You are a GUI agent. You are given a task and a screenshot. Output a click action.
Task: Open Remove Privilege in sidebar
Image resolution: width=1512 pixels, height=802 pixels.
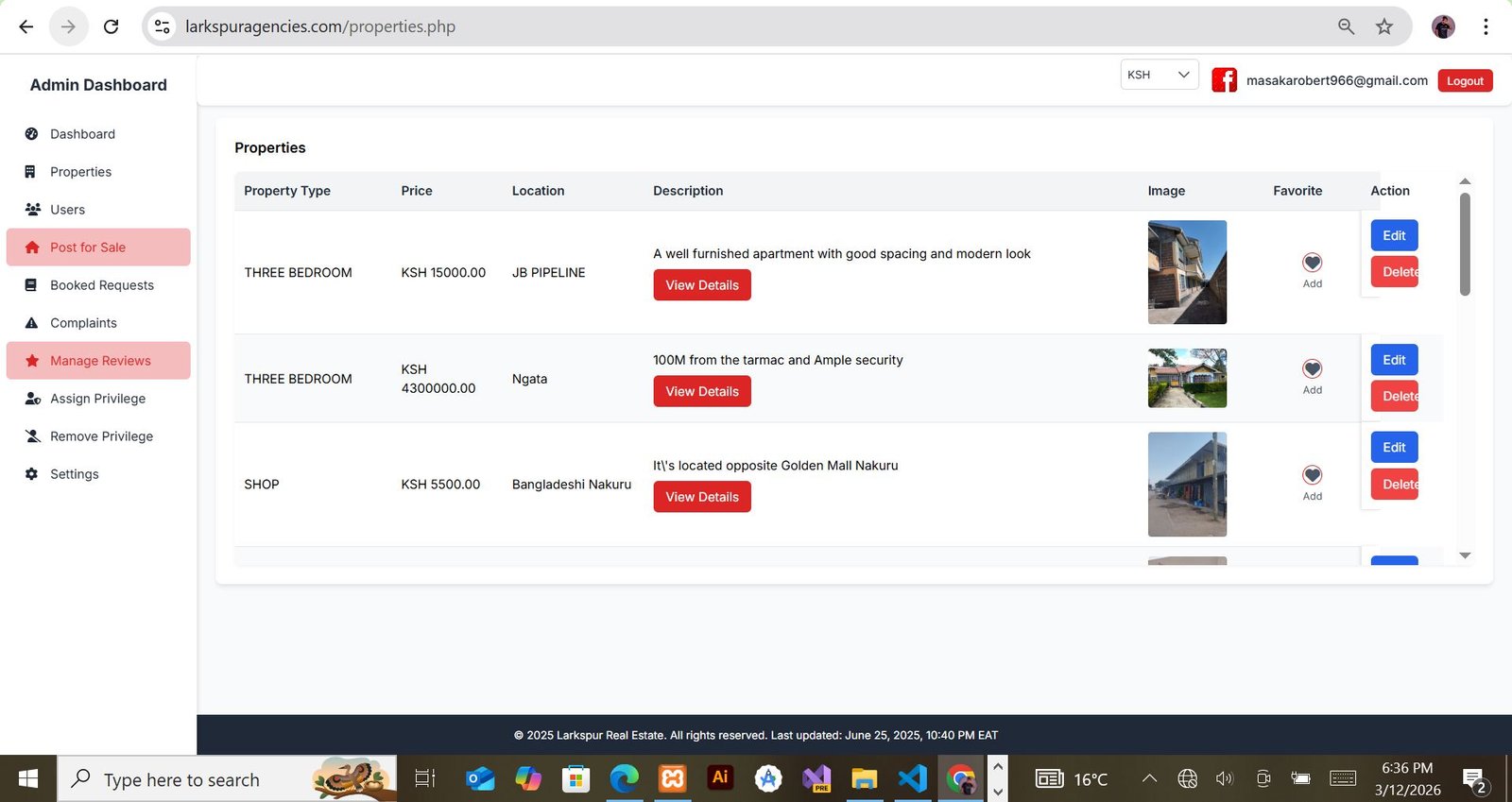click(x=98, y=436)
